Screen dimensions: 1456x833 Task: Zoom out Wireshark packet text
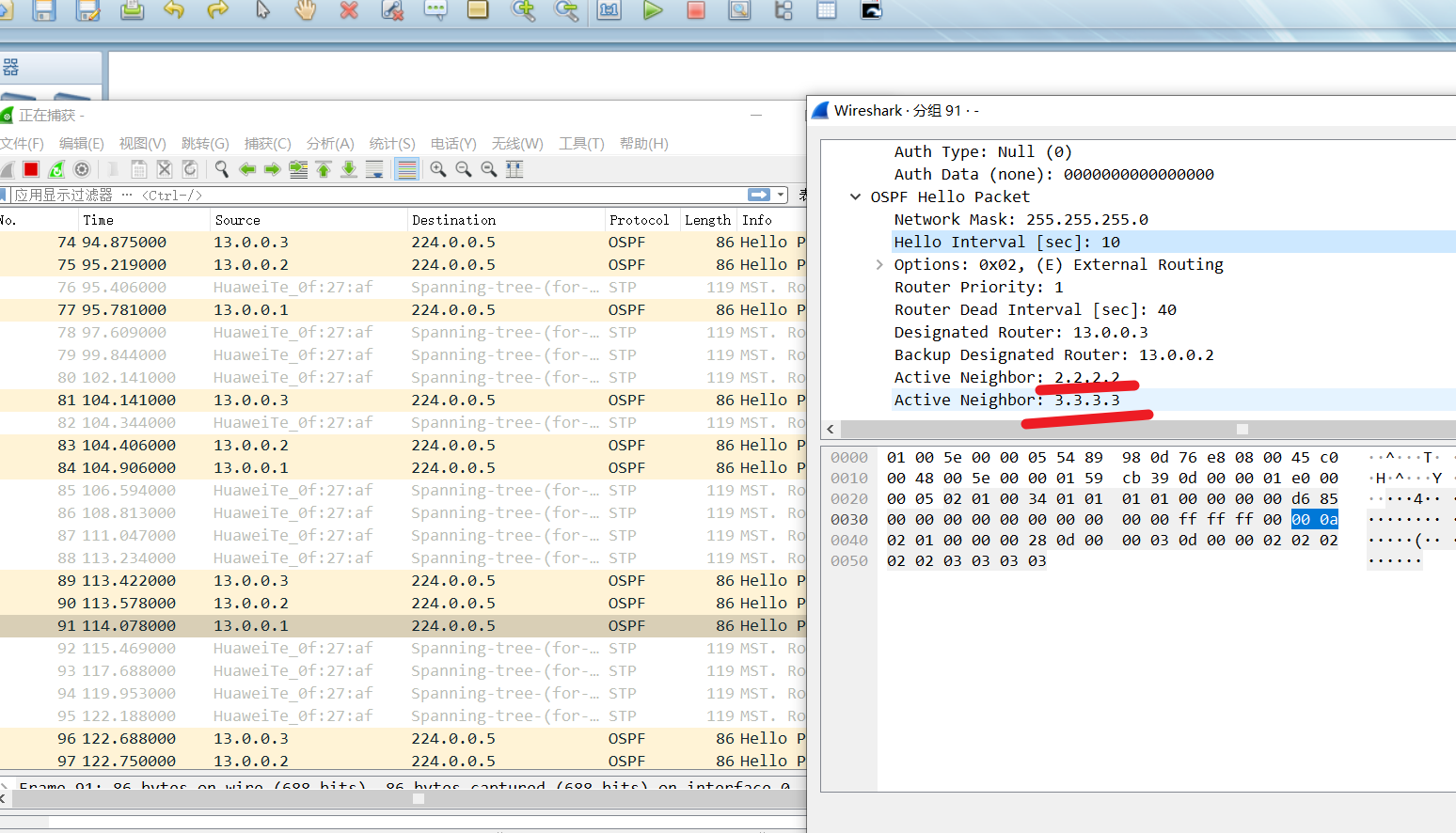point(464,169)
